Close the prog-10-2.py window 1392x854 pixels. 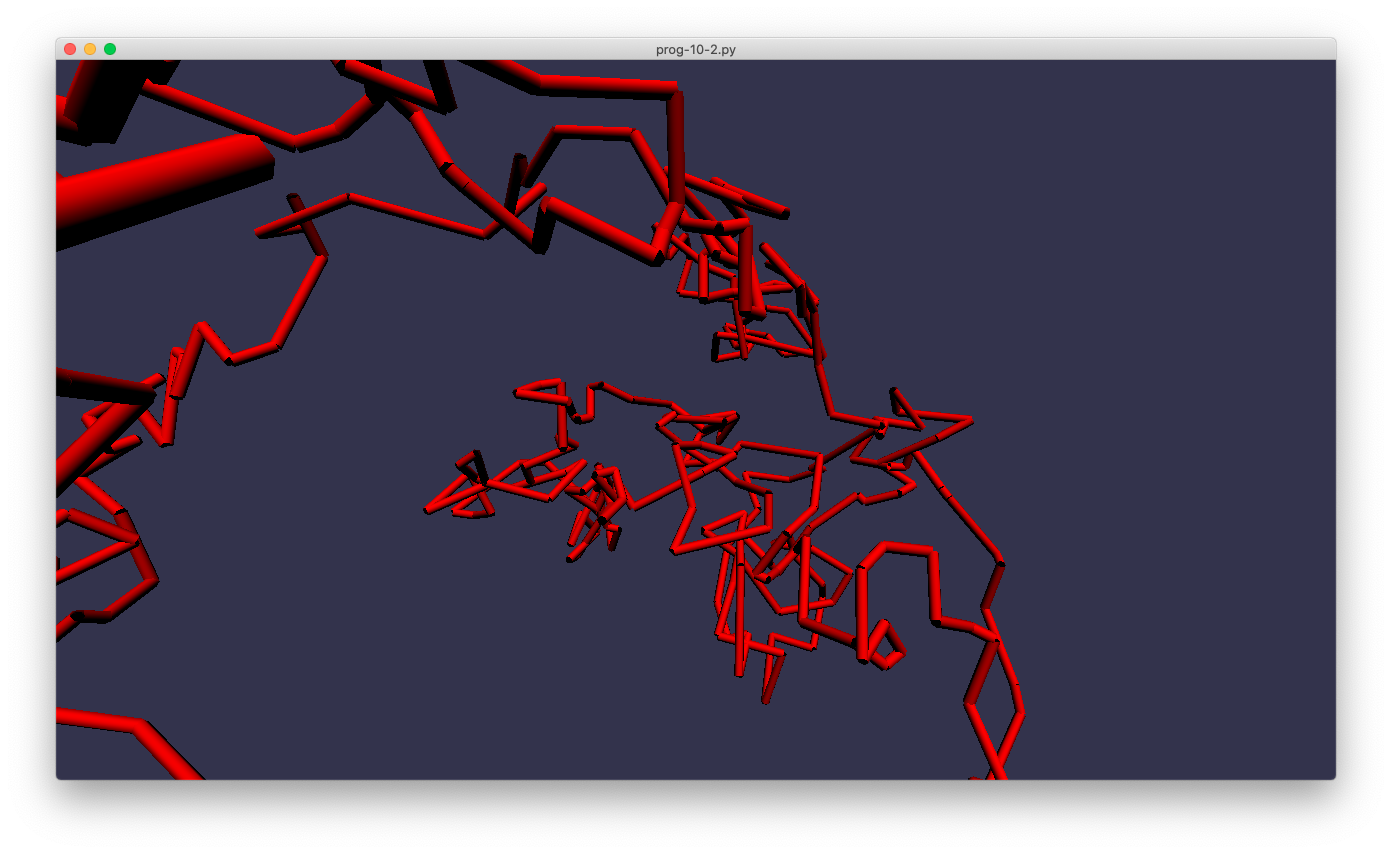click(x=70, y=49)
